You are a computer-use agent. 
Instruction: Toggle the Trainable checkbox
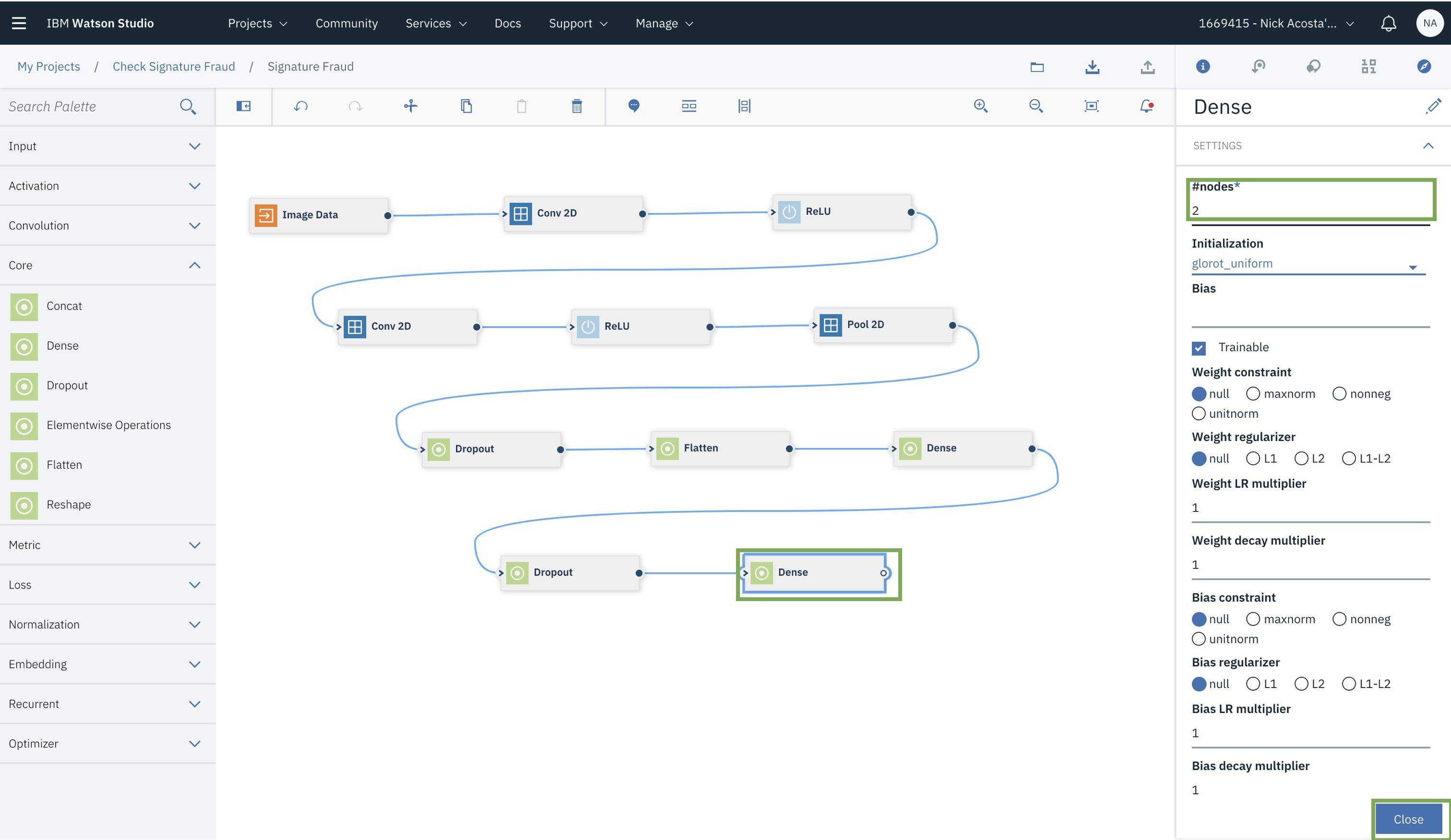[x=1199, y=348]
